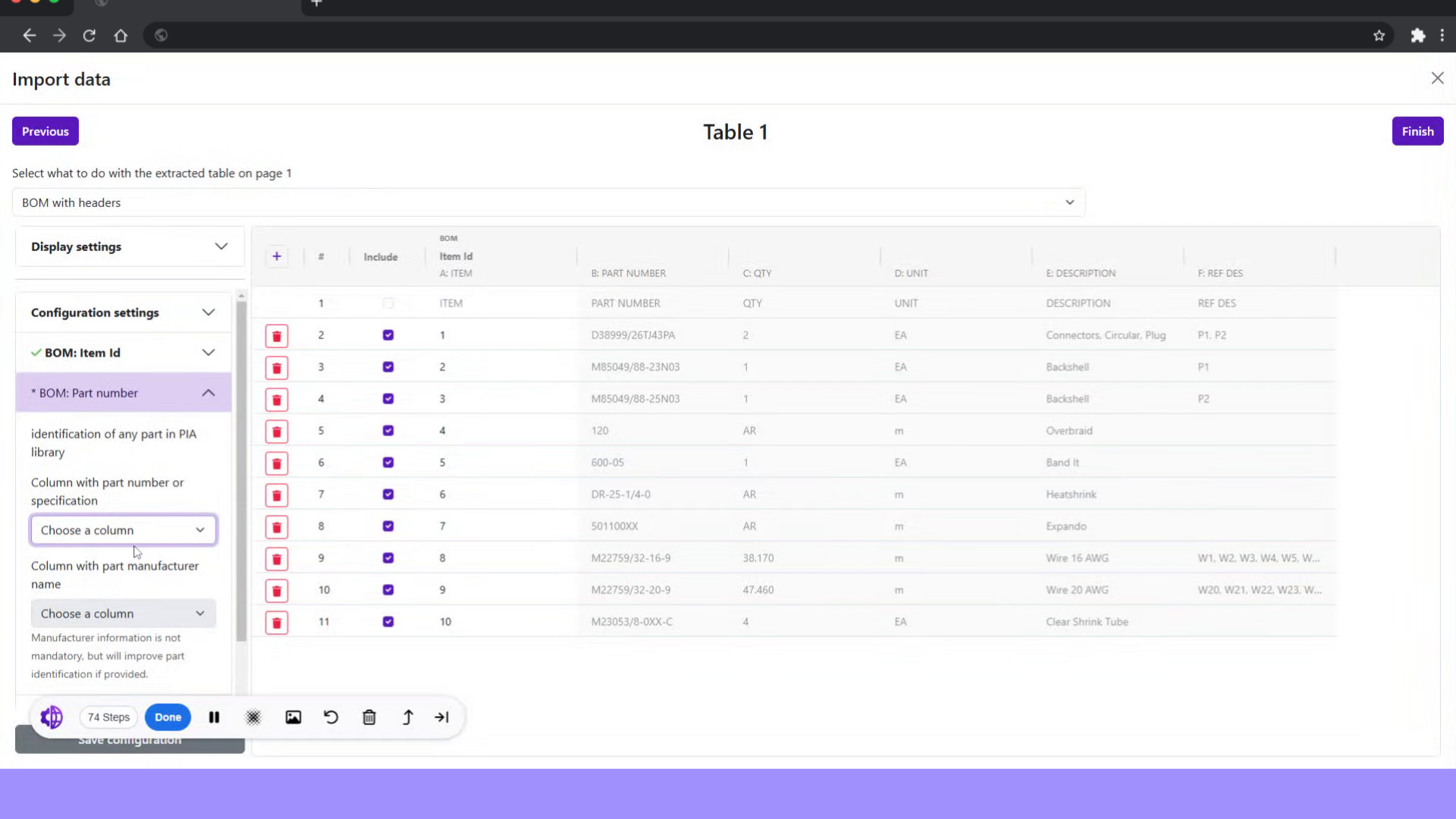Enable the Include checkbox in the header row
The width and height of the screenshot is (1456, 819).
click(x=388, y=303)
